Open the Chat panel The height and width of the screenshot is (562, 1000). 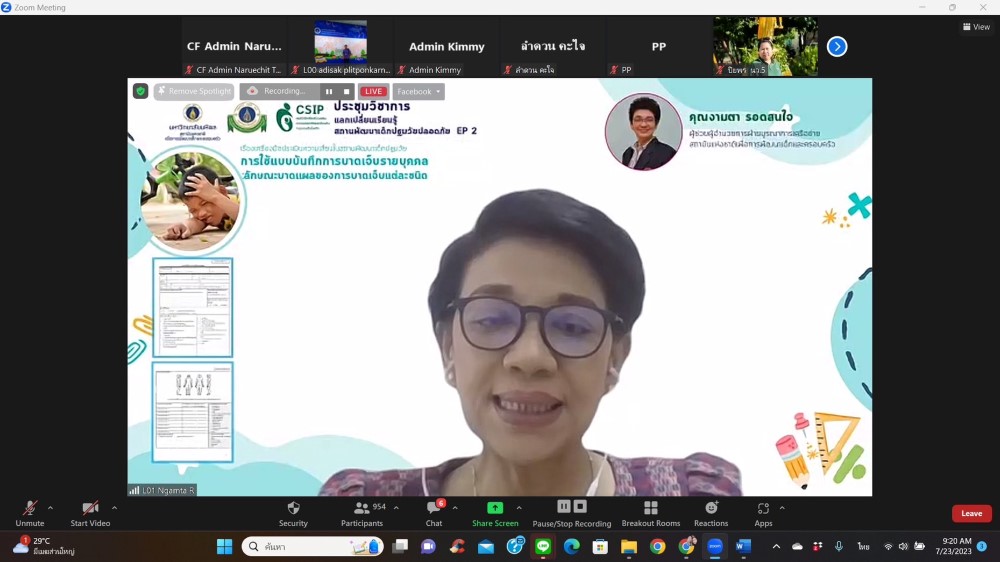pyautogui.click(x=434, y=513)
